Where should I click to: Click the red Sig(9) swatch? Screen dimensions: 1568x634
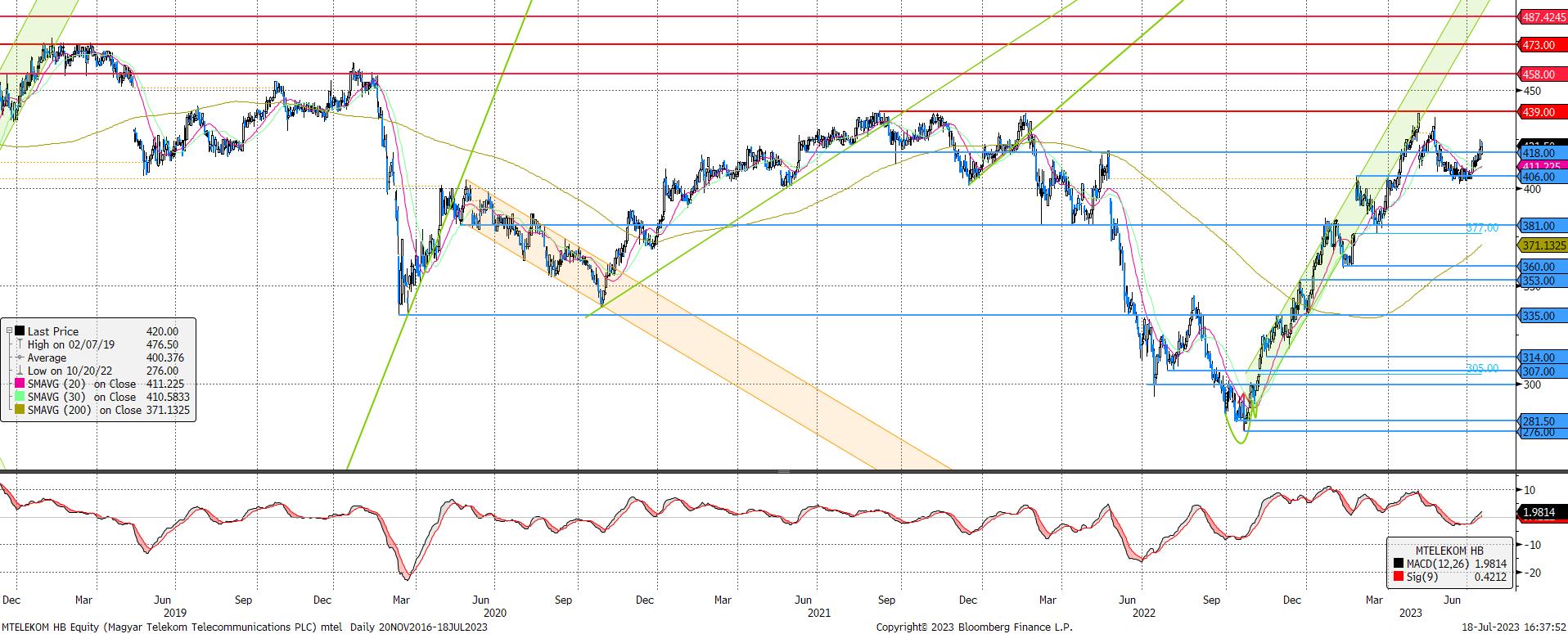click(1399, 577)
